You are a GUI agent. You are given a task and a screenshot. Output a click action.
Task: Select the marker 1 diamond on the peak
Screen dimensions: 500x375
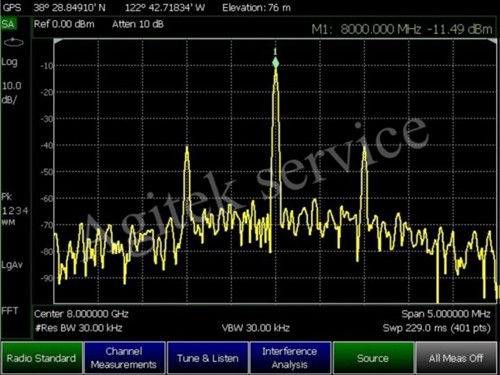275,62
